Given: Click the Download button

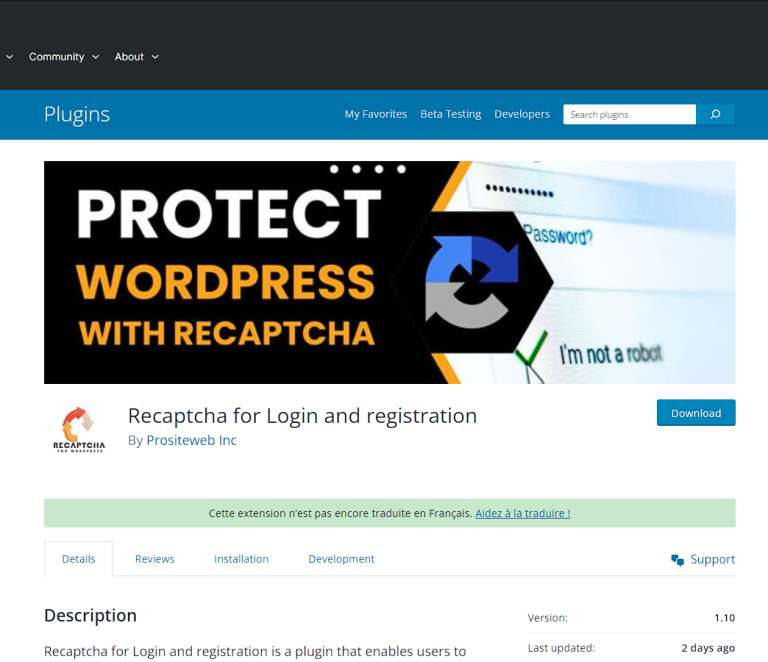Looking at the screenshot, I should (x=696, y=413).
